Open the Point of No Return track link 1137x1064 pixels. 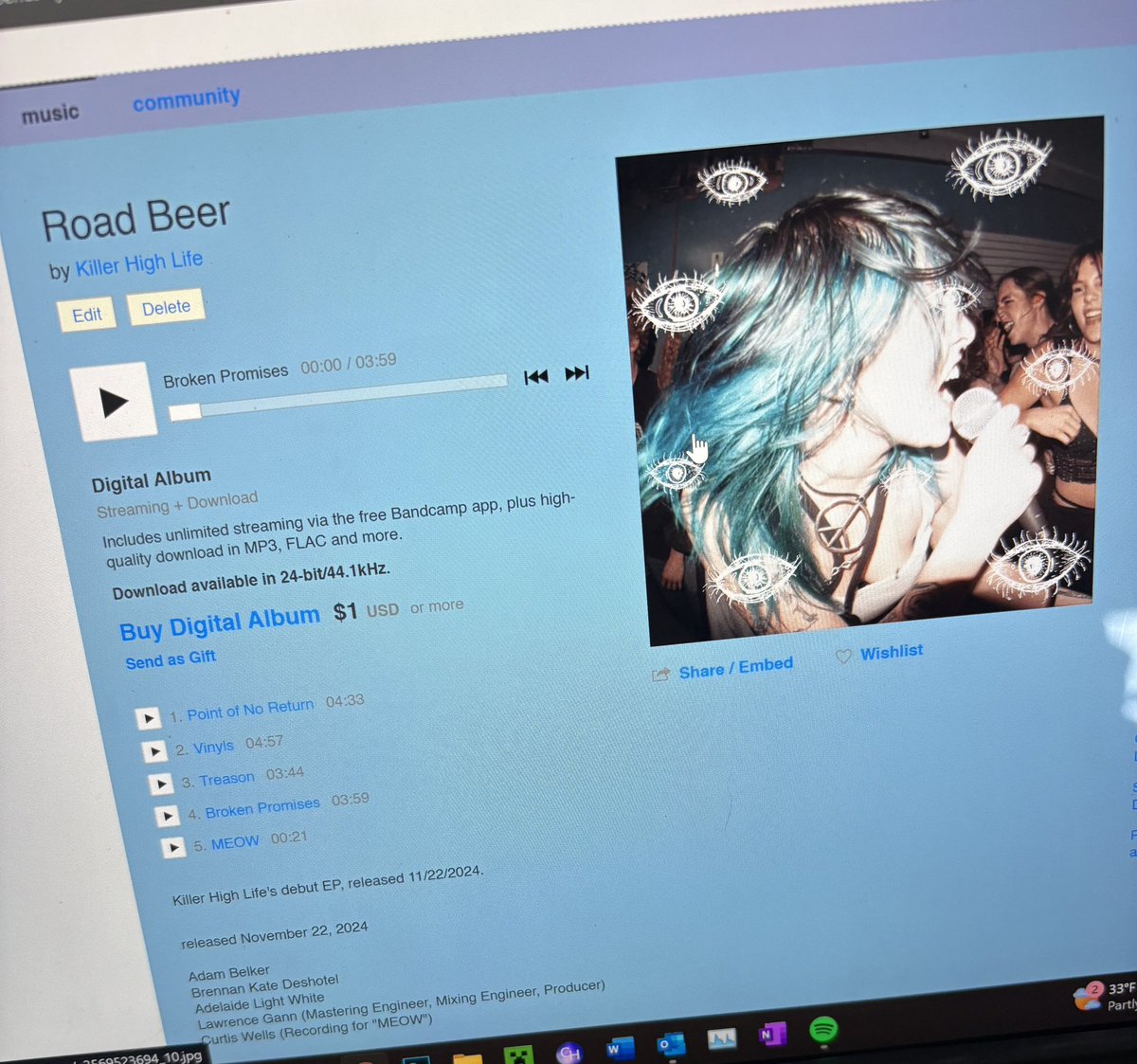click(249, 709)
